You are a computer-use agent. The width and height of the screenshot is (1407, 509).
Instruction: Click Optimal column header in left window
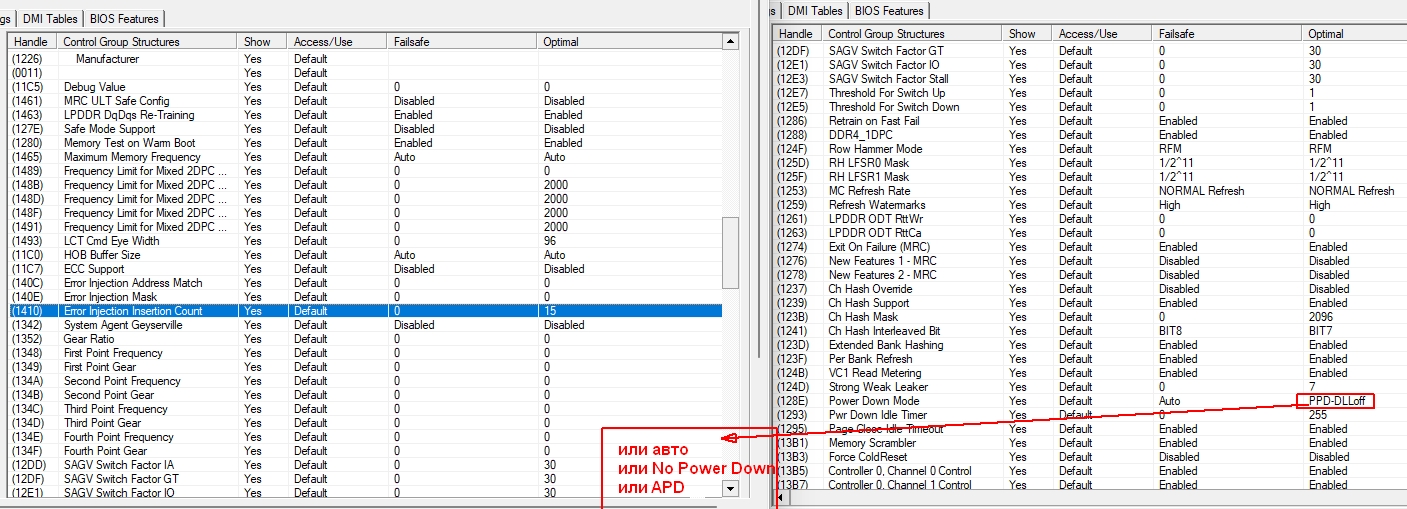click(630, 42)
